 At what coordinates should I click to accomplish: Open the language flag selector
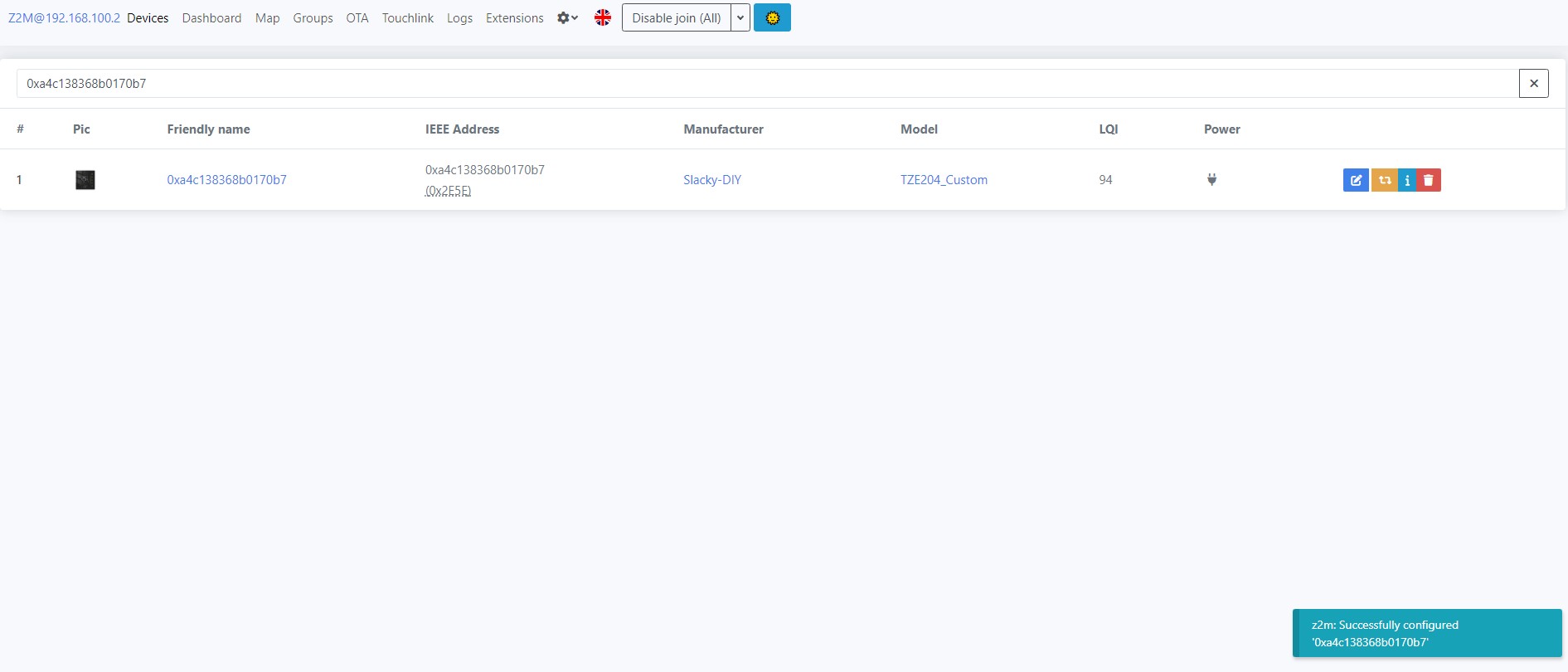[603, 17]
